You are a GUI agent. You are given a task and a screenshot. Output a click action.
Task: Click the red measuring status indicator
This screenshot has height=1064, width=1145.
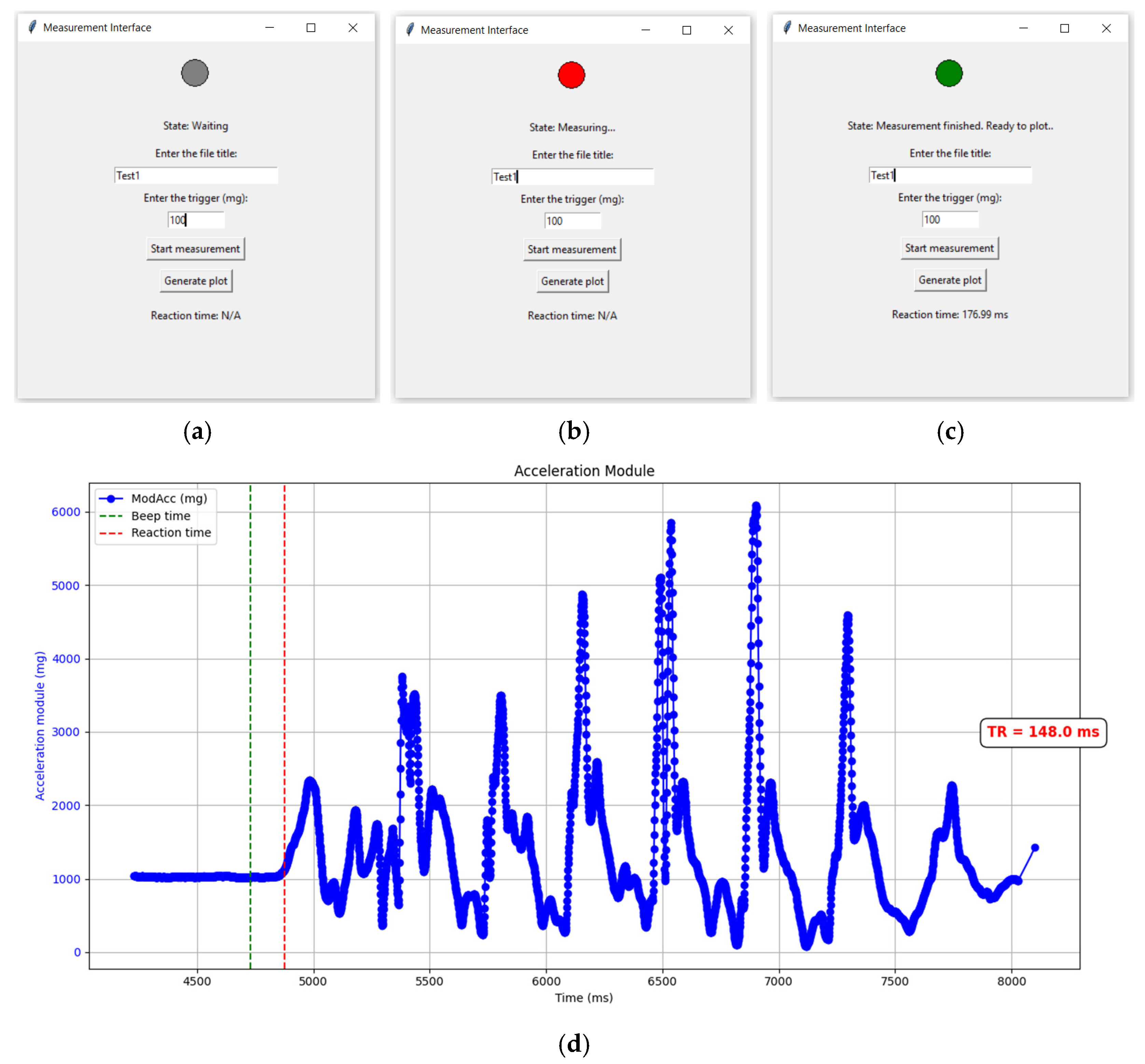[x=571, y=75]
